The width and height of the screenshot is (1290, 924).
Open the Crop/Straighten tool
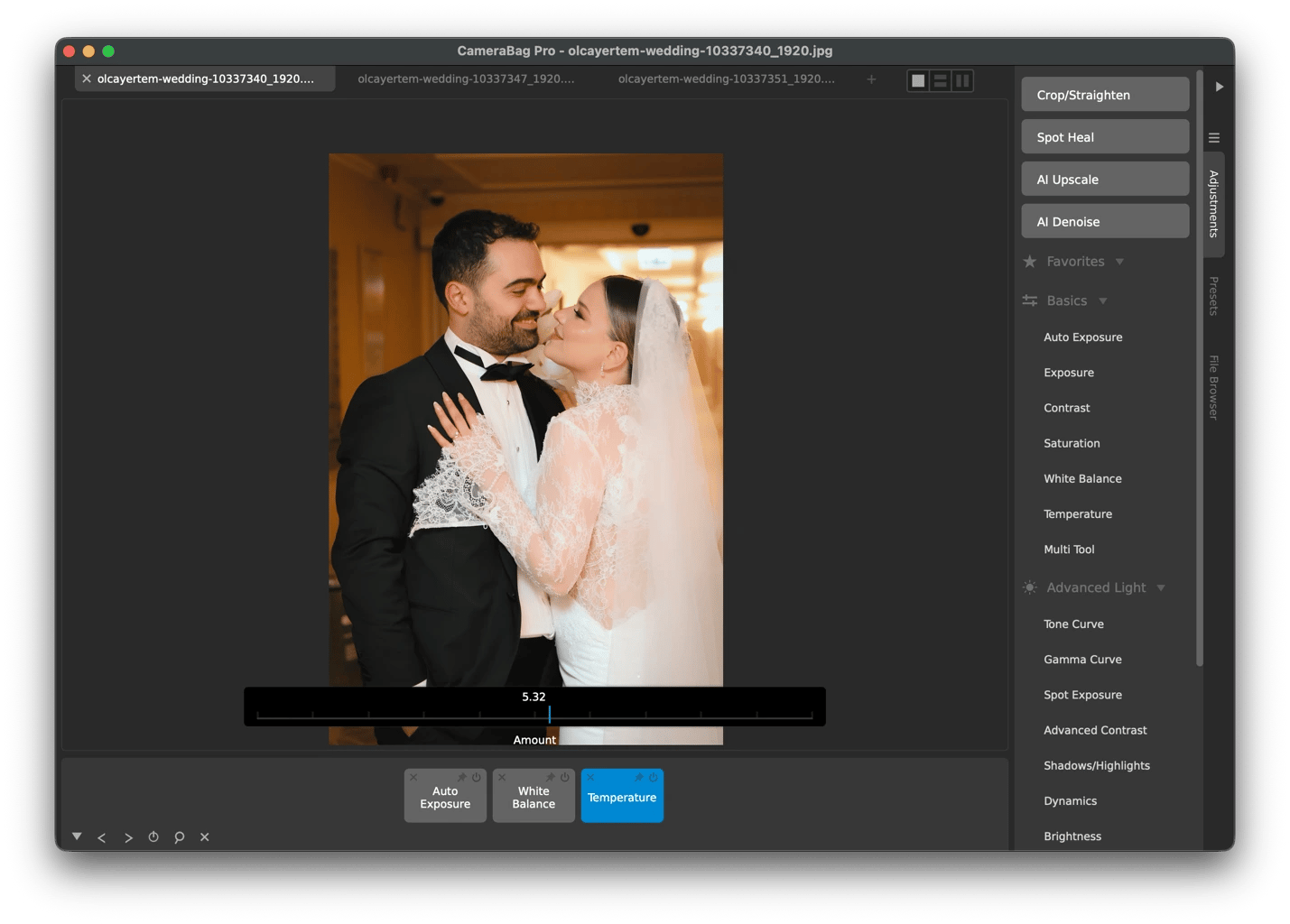tap(1105, 95)
